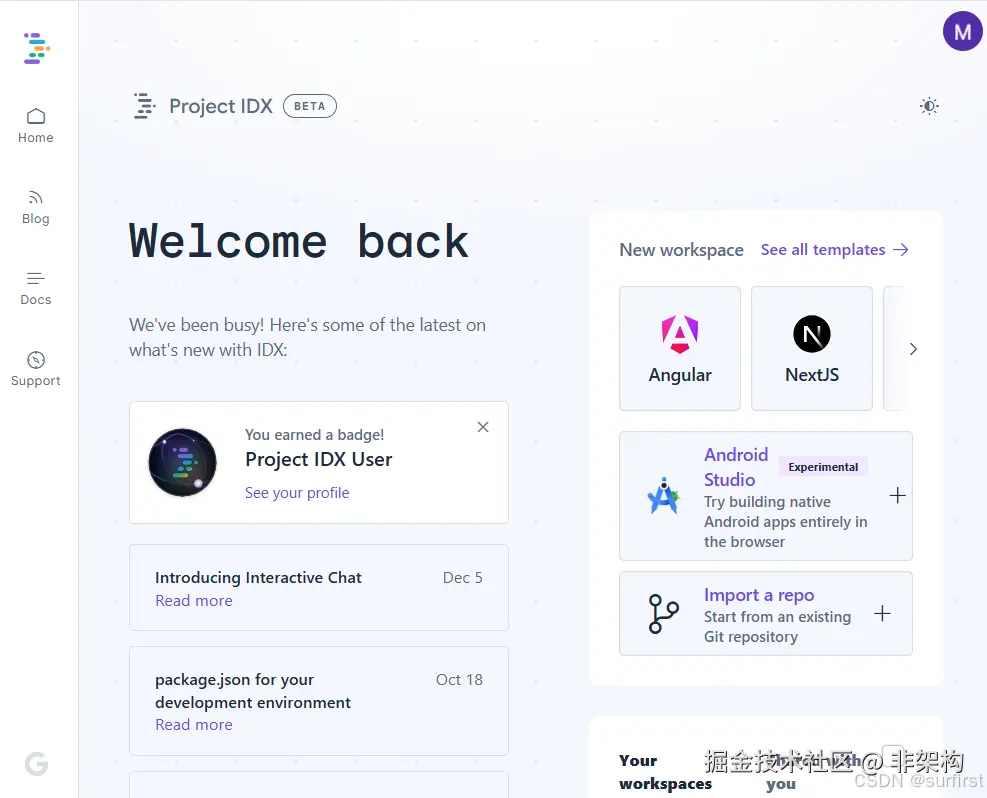Viewport: 987px width, 798px height.
Task: Open the user avatar M menu
Action: pyautogui.click(x=962, y=31)
